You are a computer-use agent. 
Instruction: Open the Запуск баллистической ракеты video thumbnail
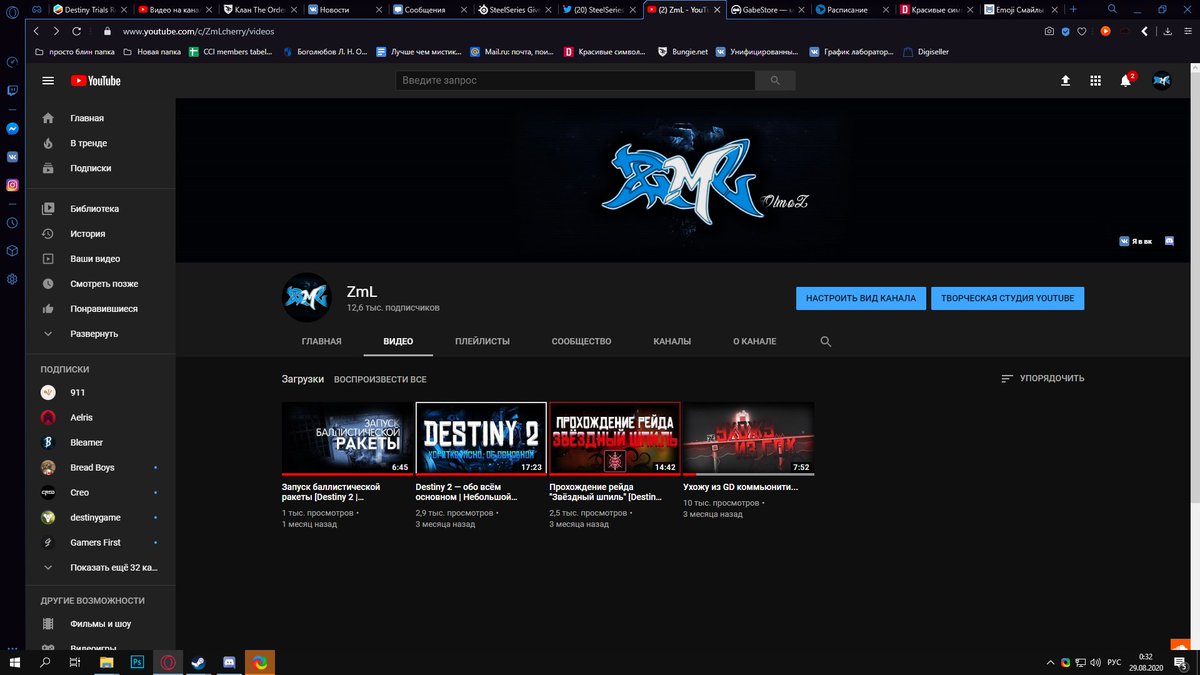(x=347, y=438)
